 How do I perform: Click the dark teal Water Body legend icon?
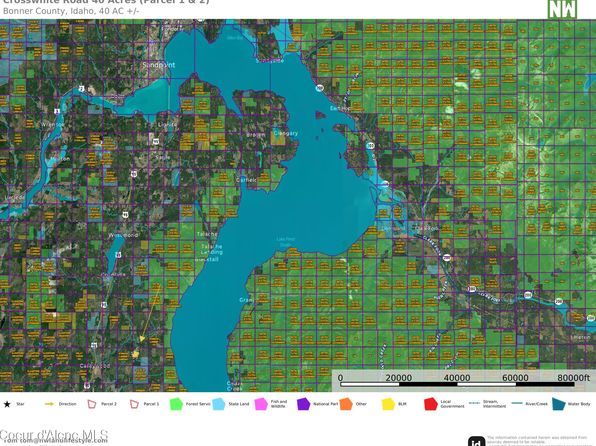tap(558, 404)
